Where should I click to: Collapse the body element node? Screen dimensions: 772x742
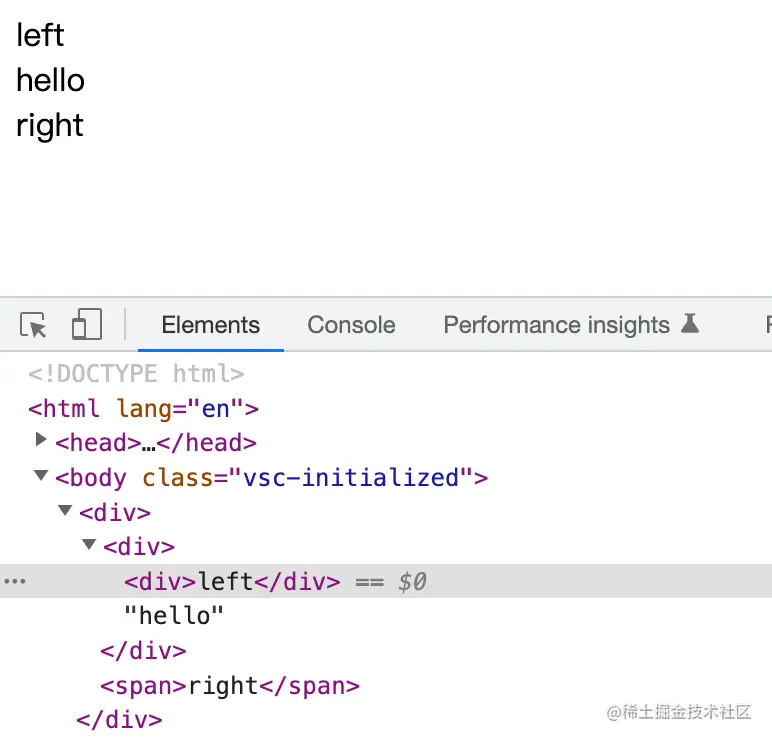41,475
